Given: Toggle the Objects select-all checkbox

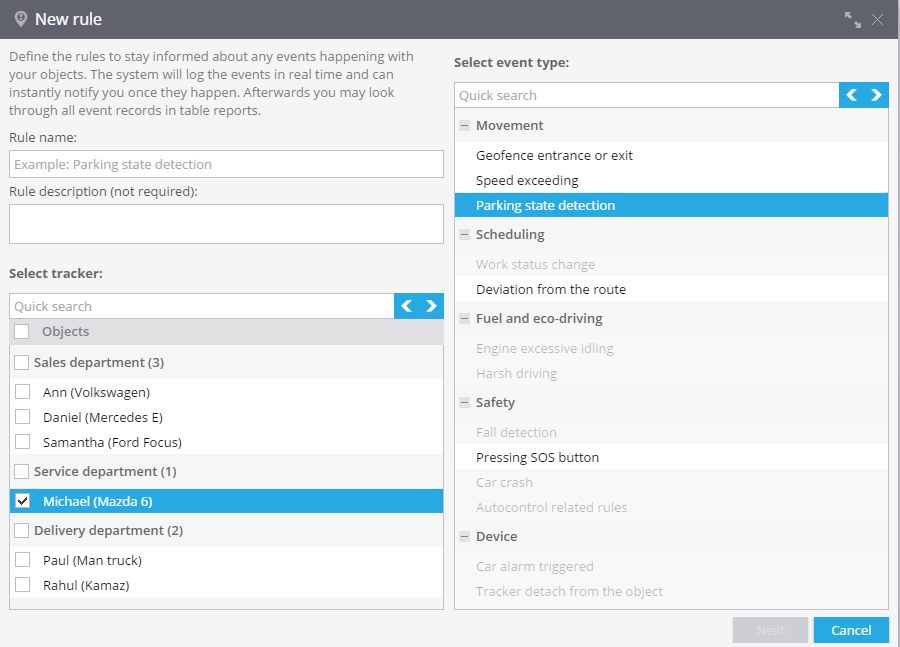Looking at the screenshot, I should point(21,331).
